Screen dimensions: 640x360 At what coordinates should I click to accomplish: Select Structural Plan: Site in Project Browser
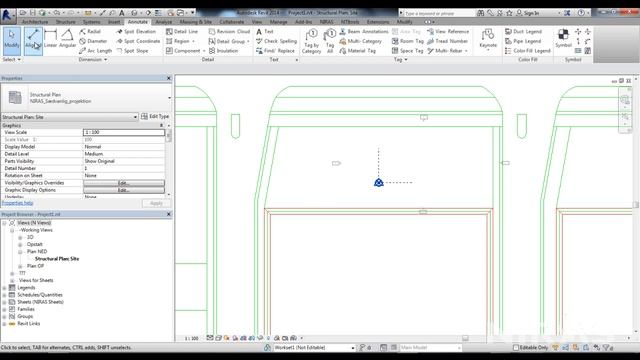(57, 259)
